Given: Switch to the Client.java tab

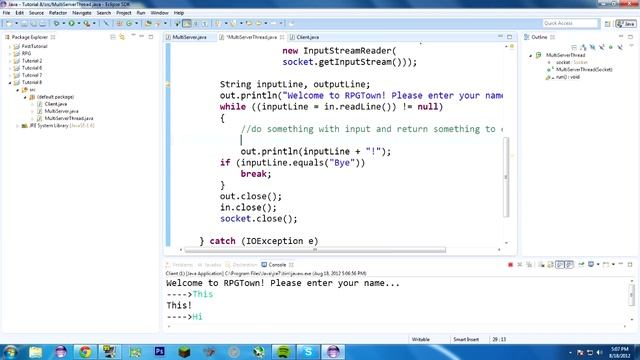Looking at the screenshot, I should 308,37.
